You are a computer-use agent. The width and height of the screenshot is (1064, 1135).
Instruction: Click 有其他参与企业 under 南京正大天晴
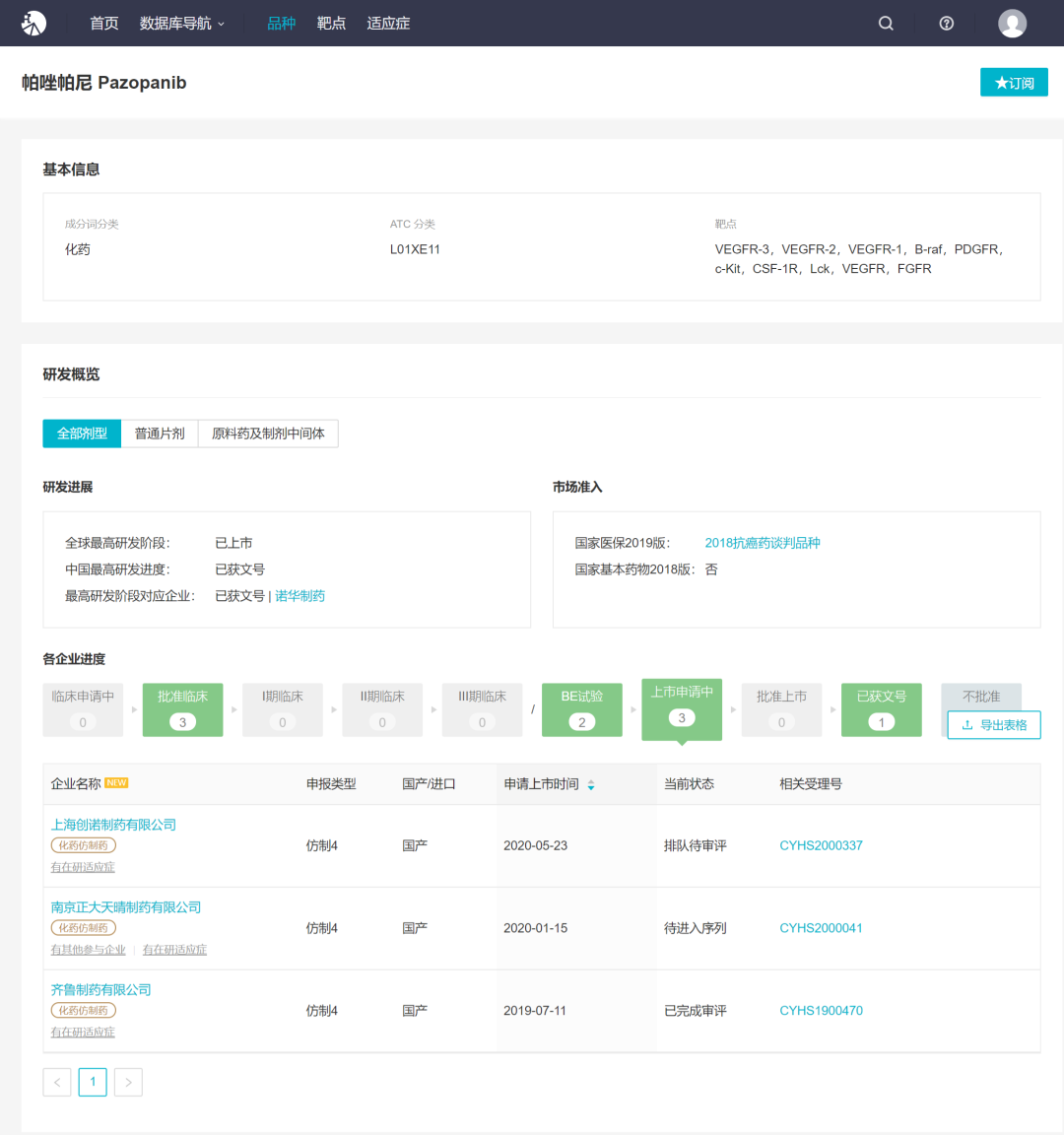89,949
